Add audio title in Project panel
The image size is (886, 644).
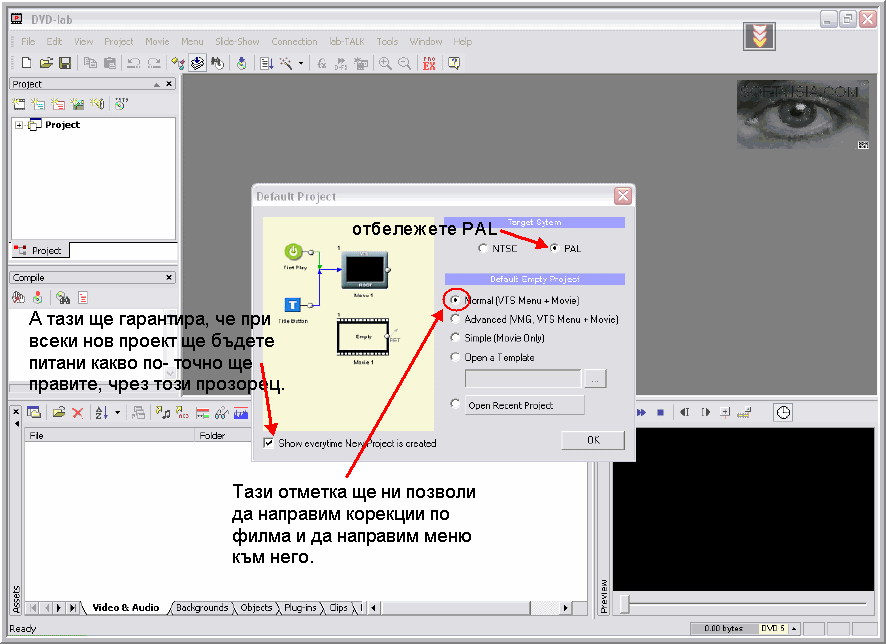pos(97,104)
